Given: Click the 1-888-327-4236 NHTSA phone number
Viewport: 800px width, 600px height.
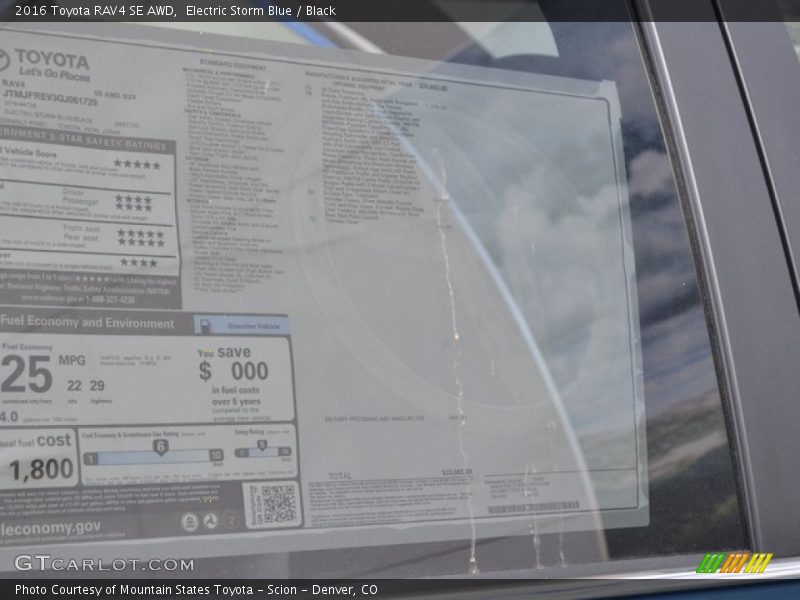Looking at the screenshot, I should click(110, 299).
